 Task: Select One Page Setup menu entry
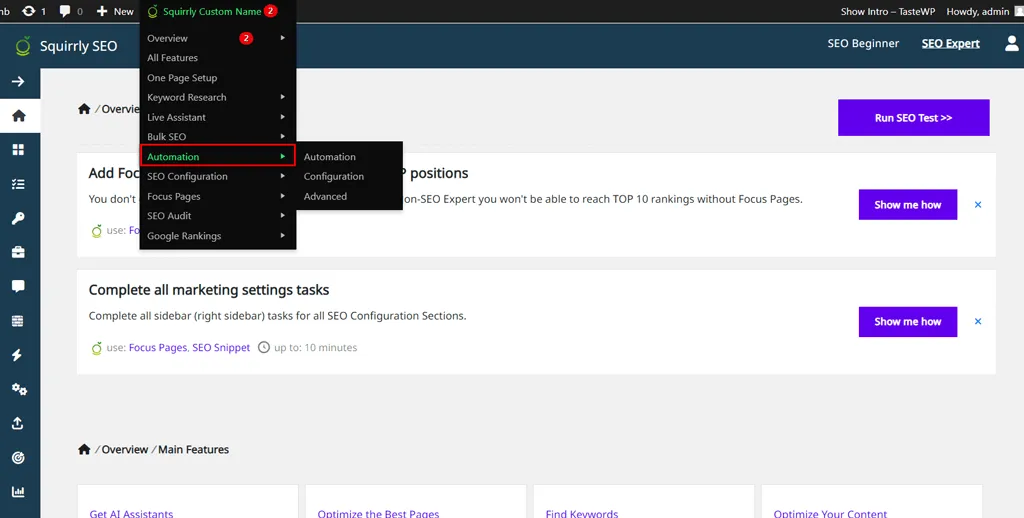tap(182, 78)
